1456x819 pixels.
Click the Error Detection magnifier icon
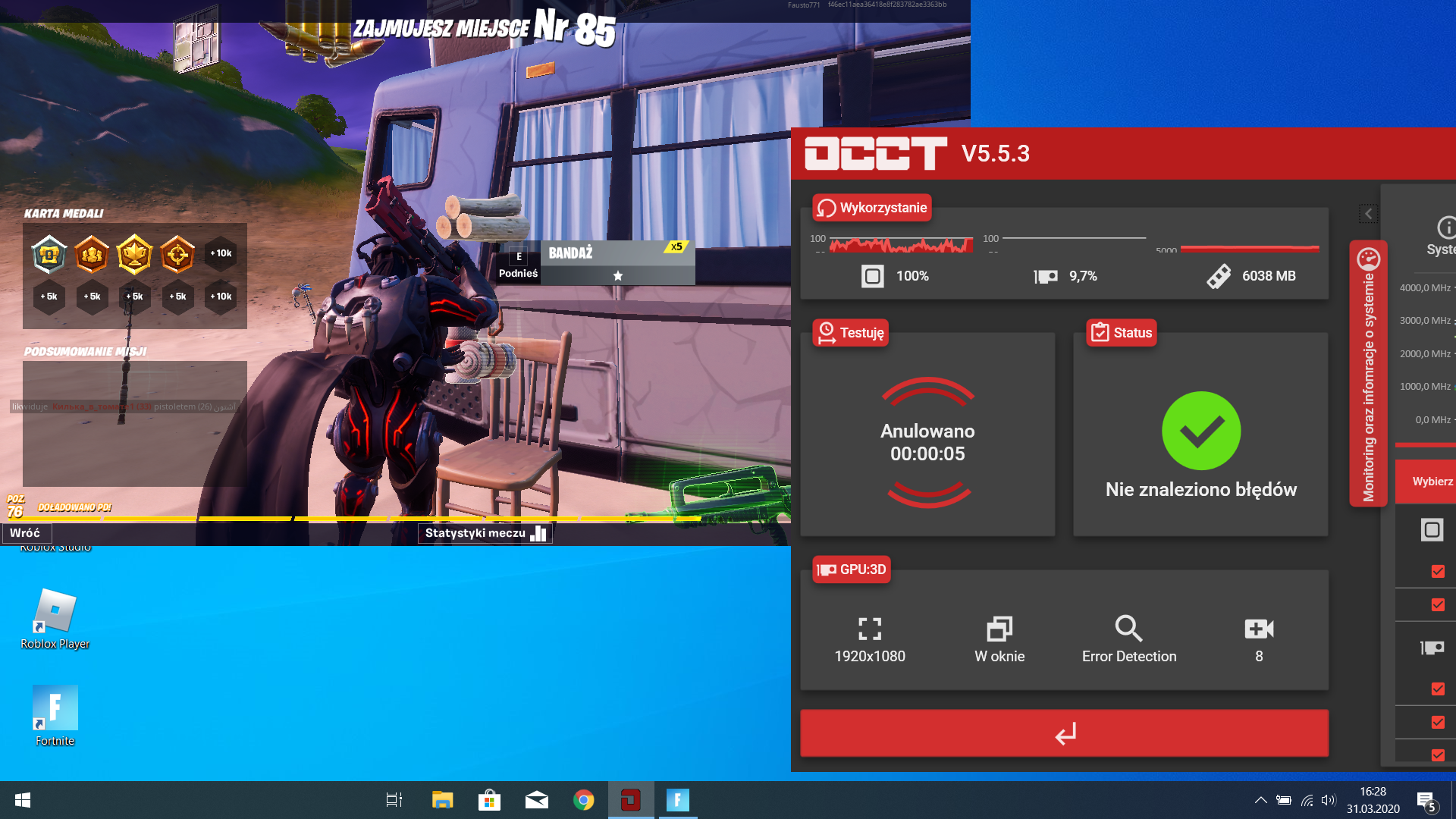coord(1128,628)
